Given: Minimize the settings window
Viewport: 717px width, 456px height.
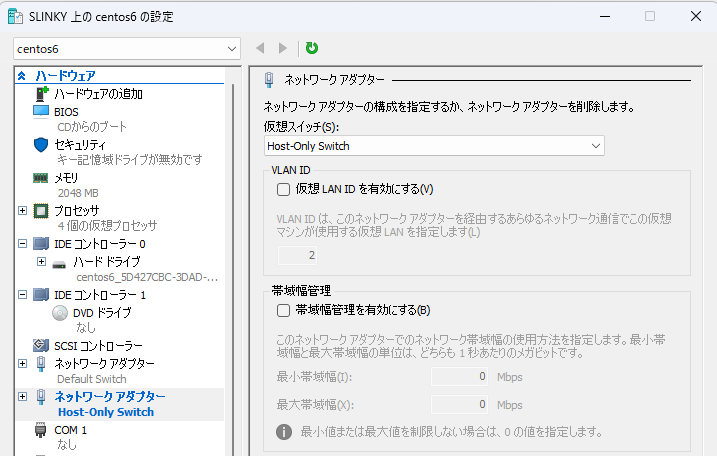Looking at the screenshot, I should (x=605, y=16).
